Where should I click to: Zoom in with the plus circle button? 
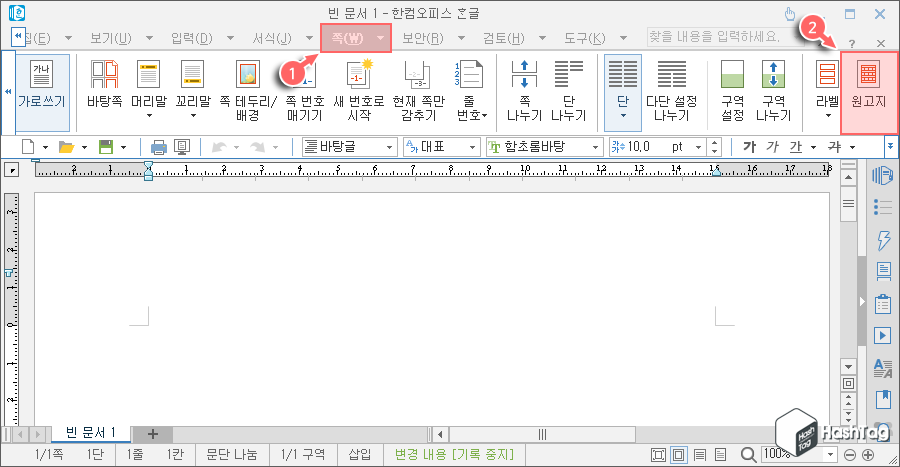868,455
